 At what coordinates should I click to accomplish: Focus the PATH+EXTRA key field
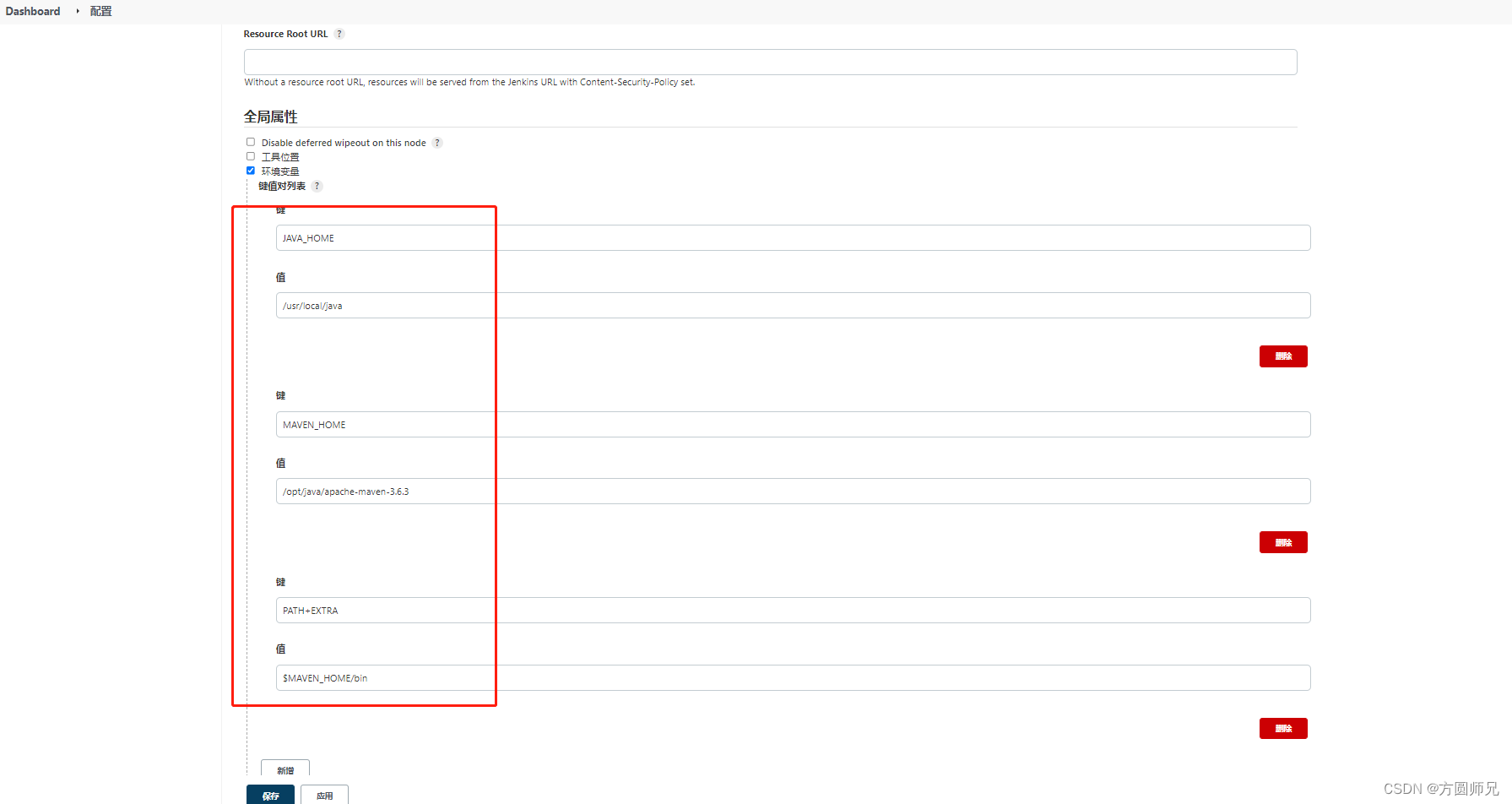click(x=793, y=611)
